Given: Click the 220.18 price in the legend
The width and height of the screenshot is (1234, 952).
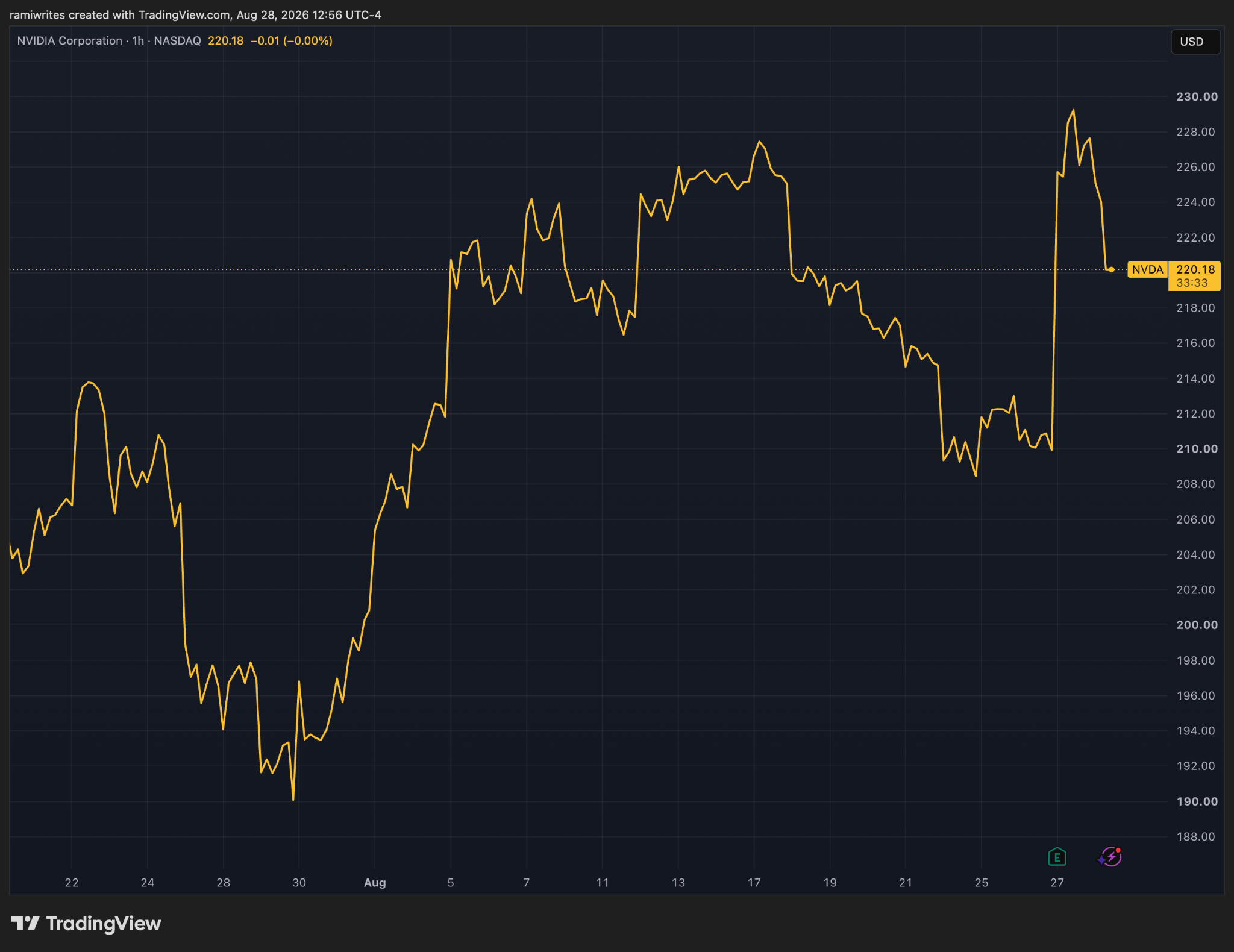Looking at the screenshot, I should (225, 40).
